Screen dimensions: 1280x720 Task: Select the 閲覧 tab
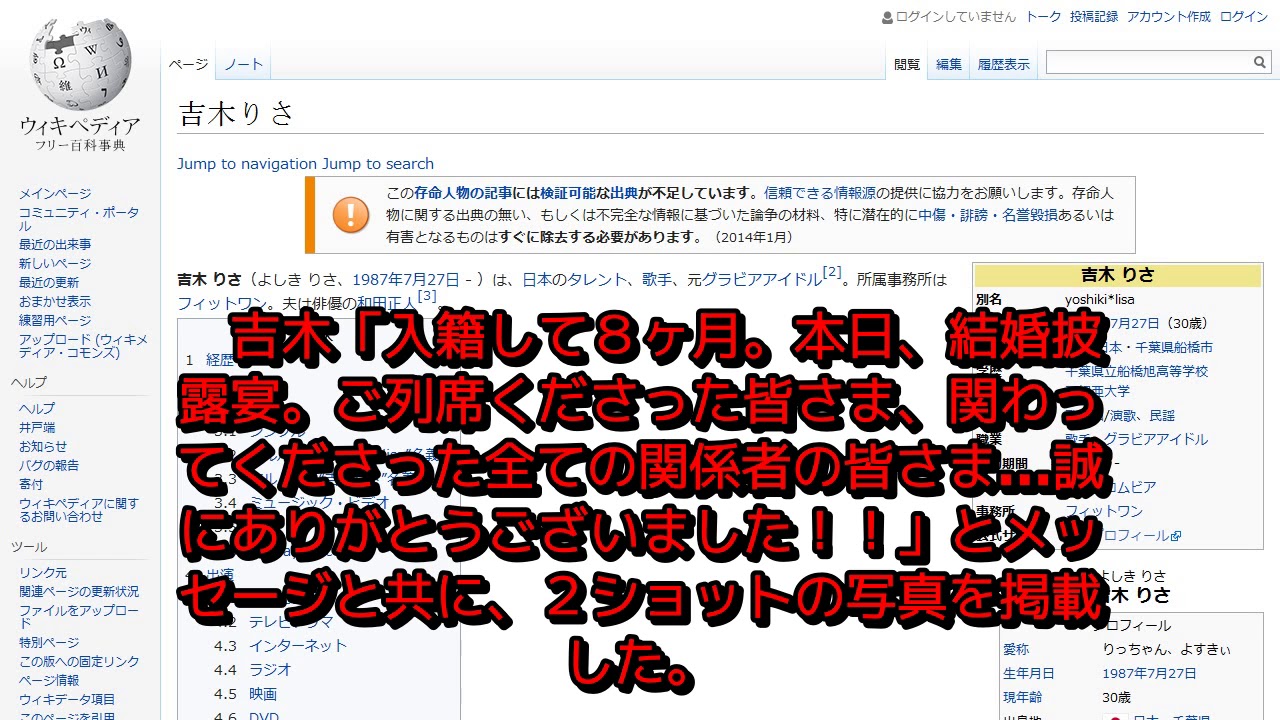coord(907,64)
